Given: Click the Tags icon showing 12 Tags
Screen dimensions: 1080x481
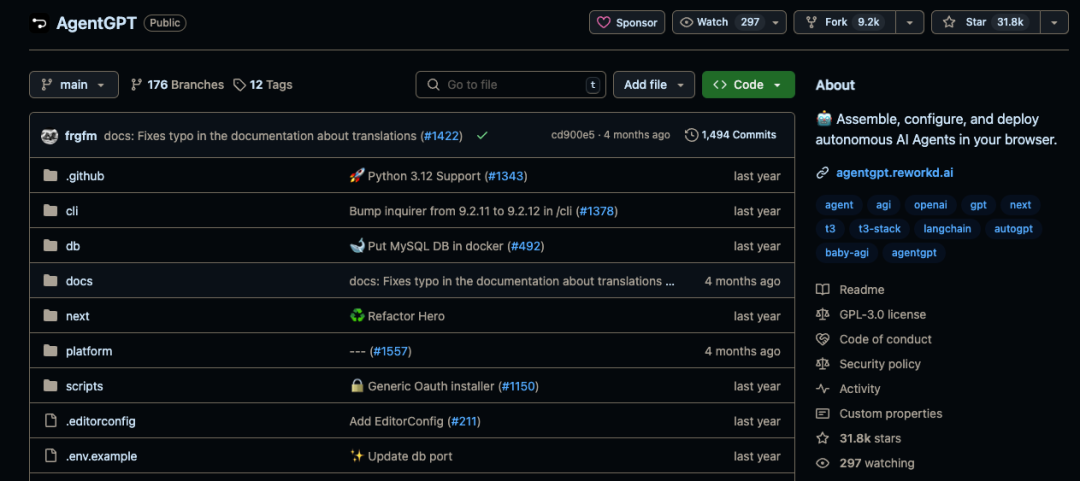Looking at the screenshot, I should click(x=239, y=85).
